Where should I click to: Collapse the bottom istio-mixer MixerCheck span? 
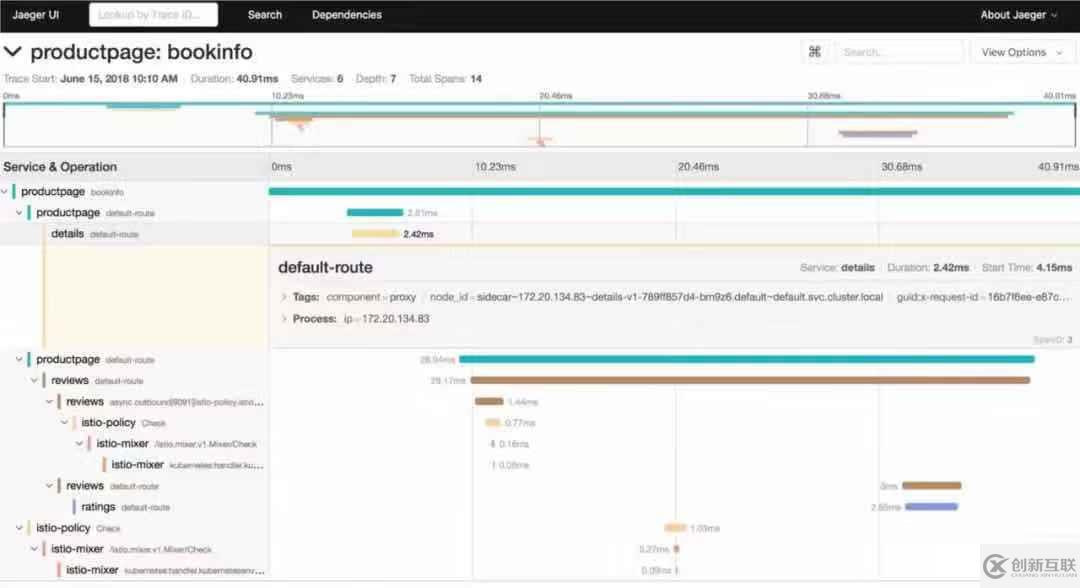(x=34, y=549)
